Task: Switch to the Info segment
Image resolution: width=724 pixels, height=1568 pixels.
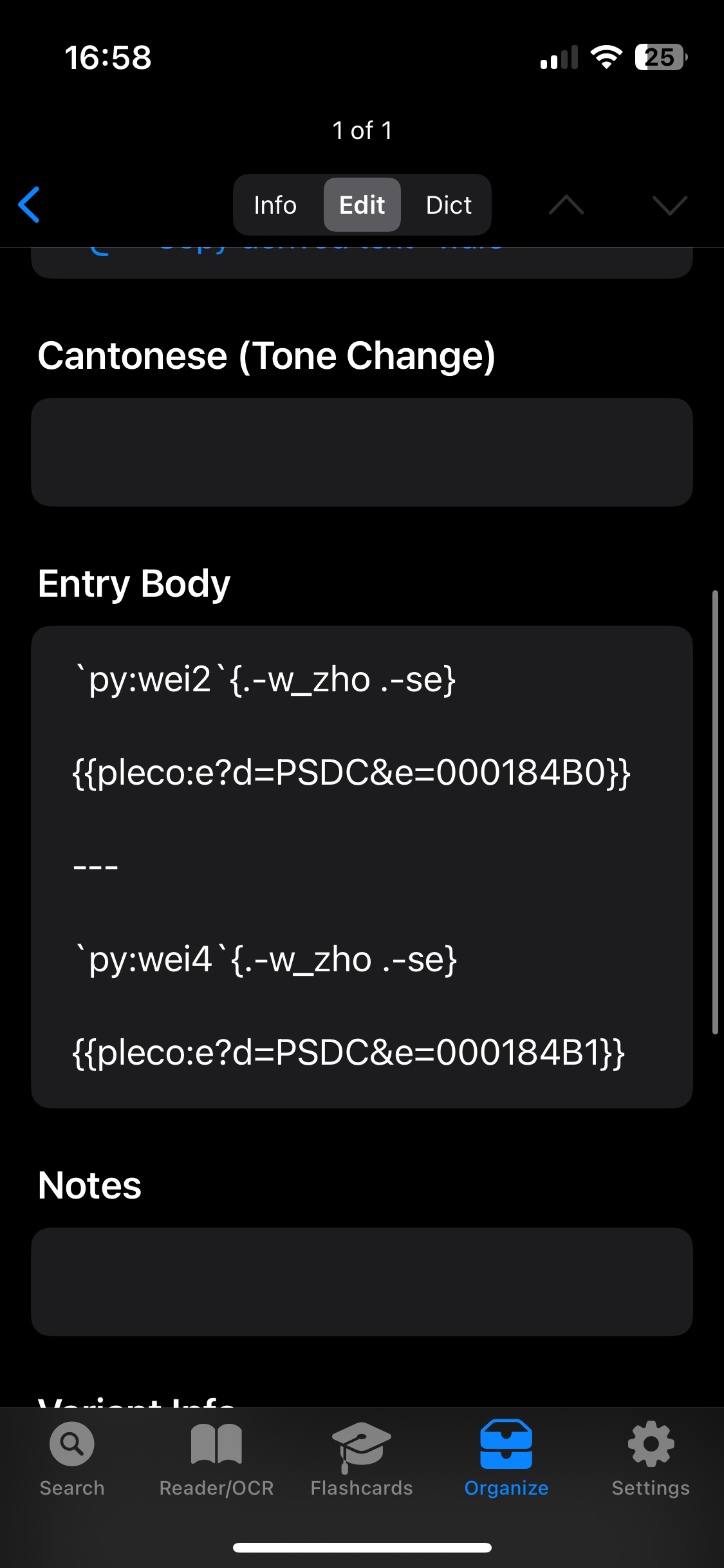Action: 275,205
